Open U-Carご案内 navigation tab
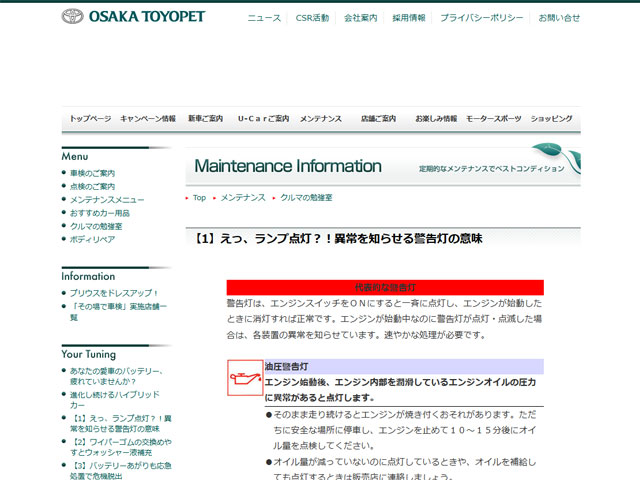This screenshot has width=640, height=480. (263, 119)
